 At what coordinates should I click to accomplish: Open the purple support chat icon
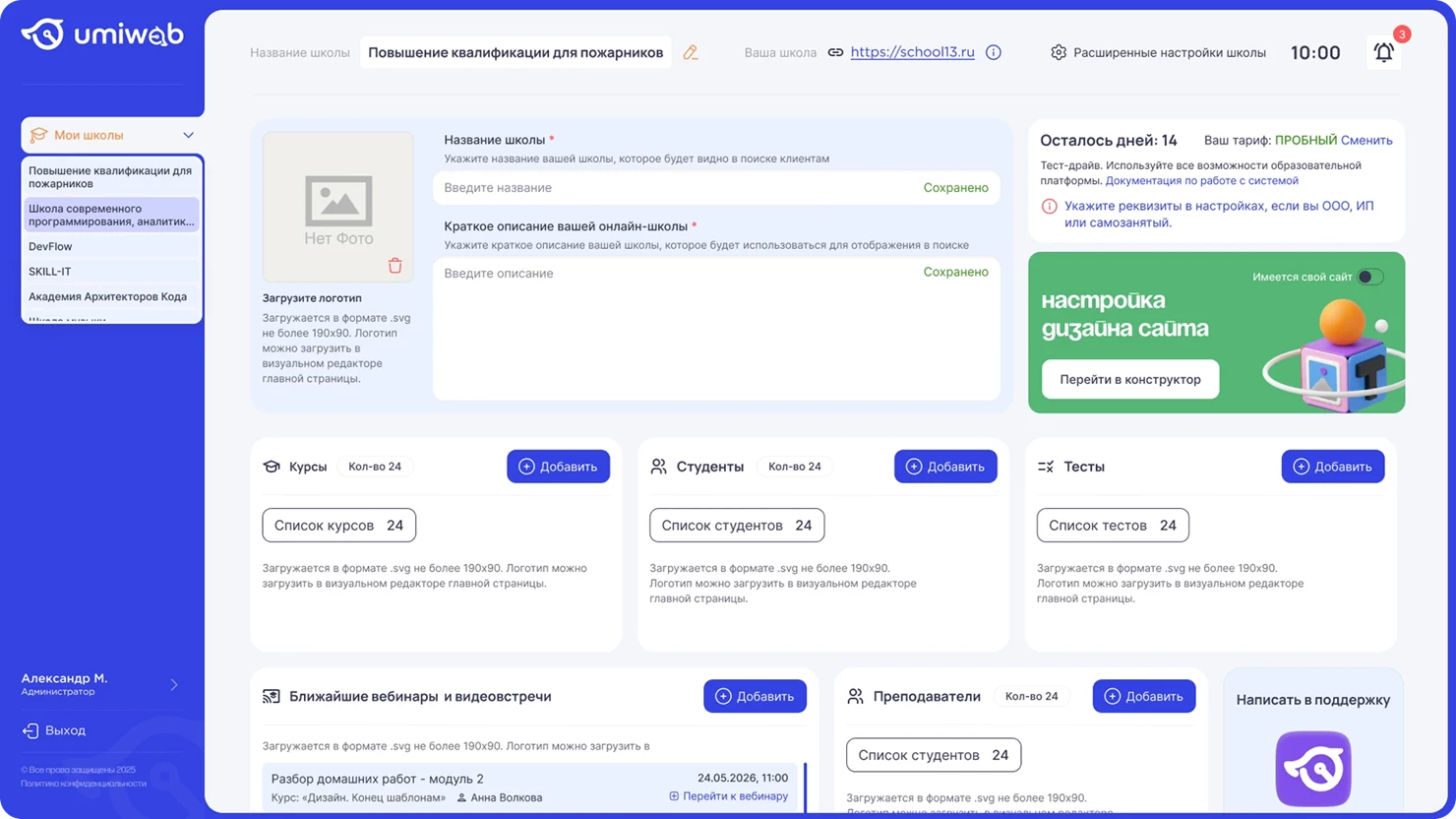pyautogui.click(x=1312, y=769)
